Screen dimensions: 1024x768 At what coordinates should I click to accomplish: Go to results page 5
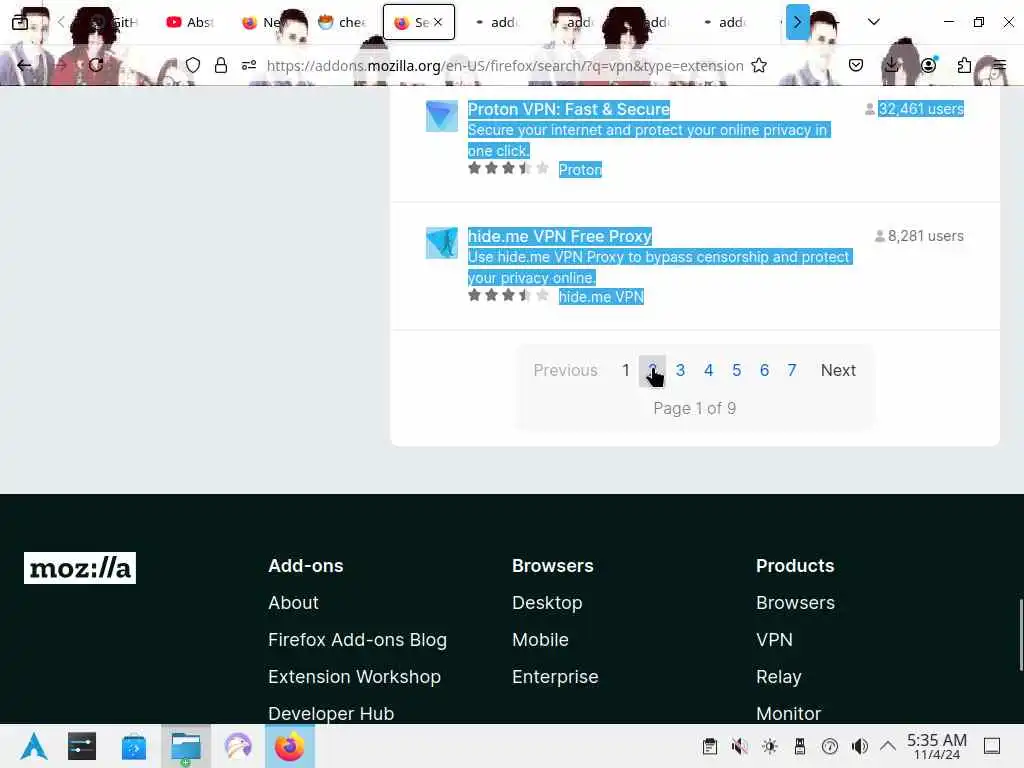(x=737, y=370)
